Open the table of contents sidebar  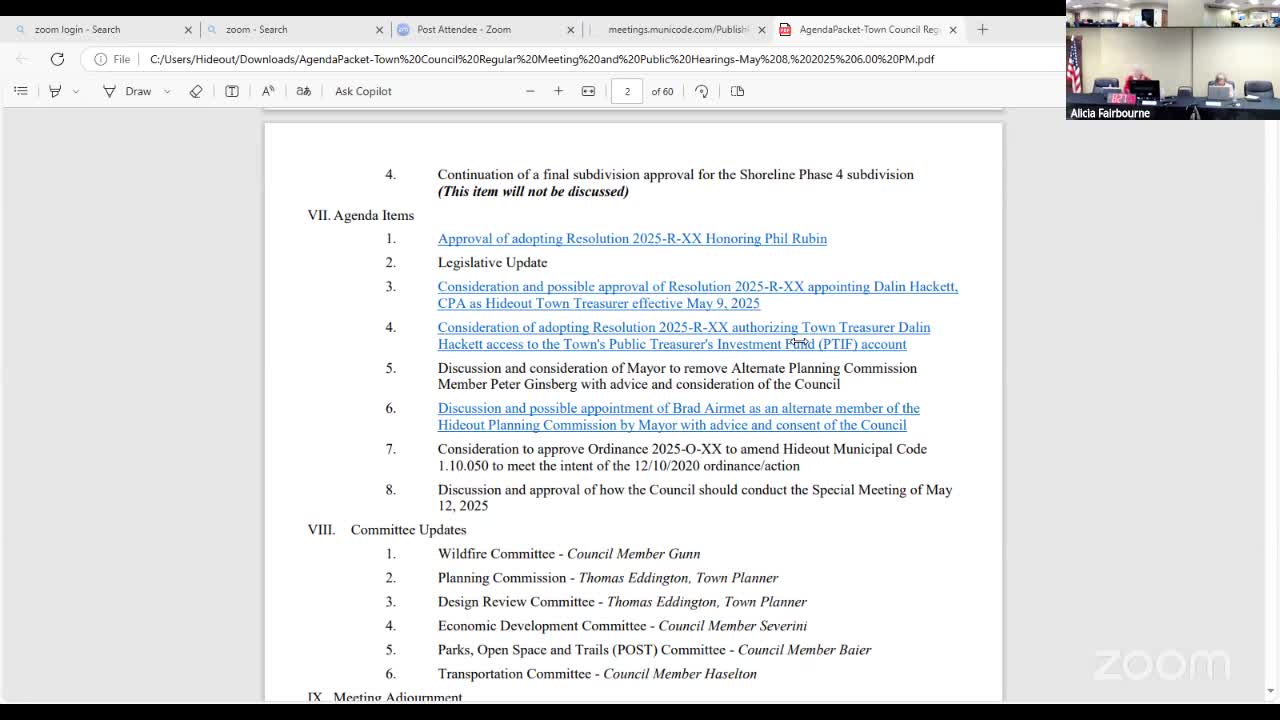pyautogui.click(x=20, y=91)
